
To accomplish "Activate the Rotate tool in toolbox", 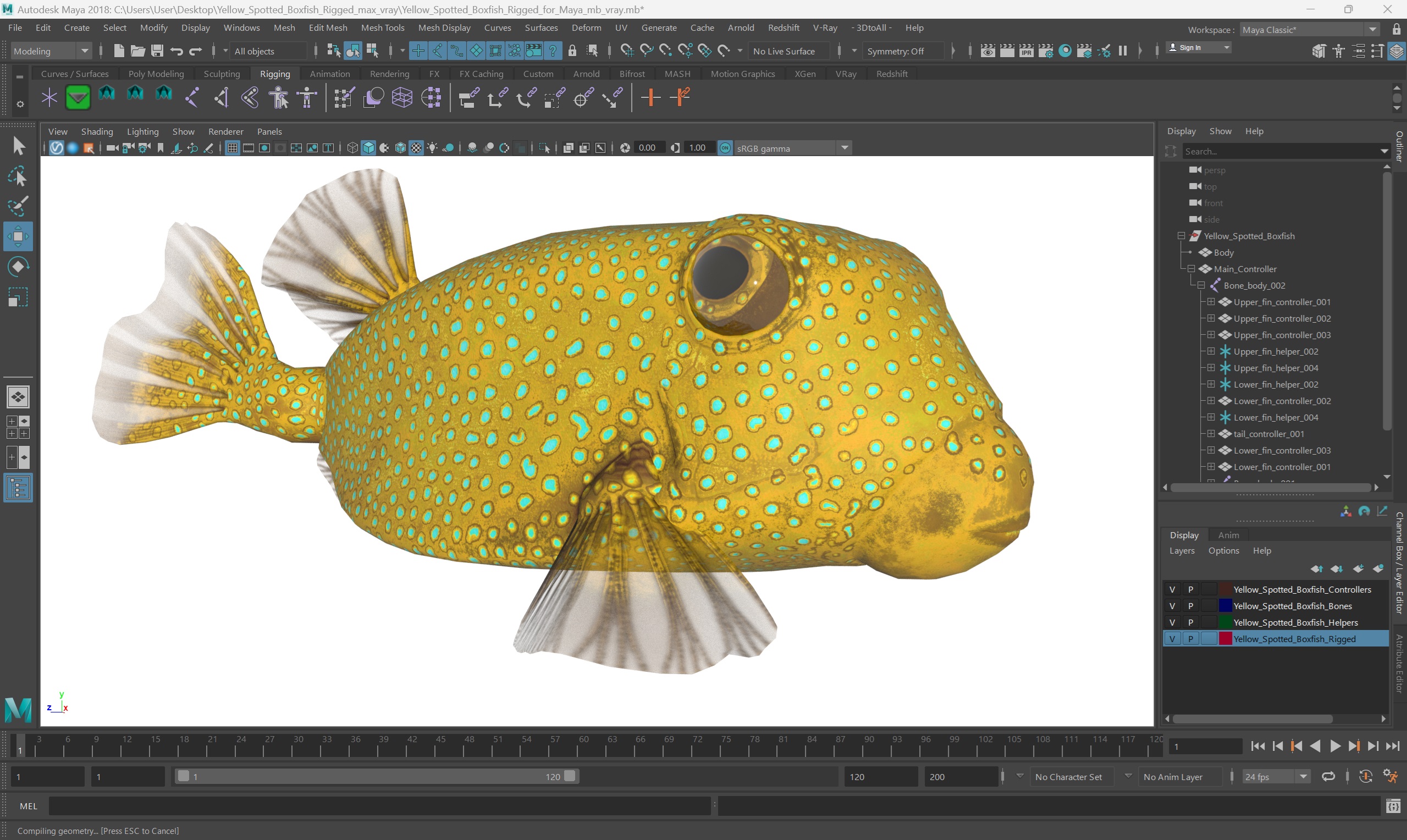I will tap(18, 267).
